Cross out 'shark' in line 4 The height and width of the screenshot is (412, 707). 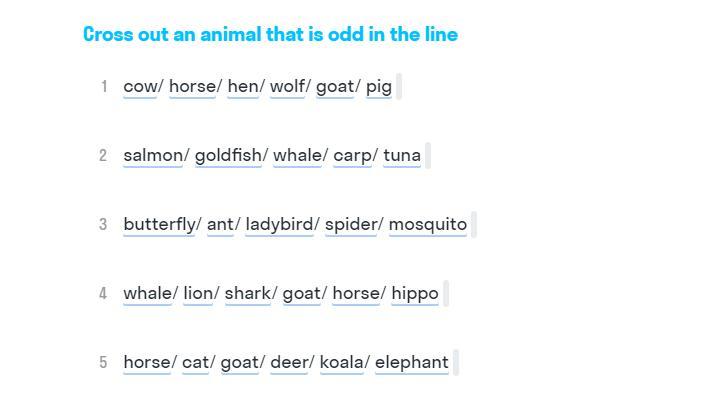248,293
